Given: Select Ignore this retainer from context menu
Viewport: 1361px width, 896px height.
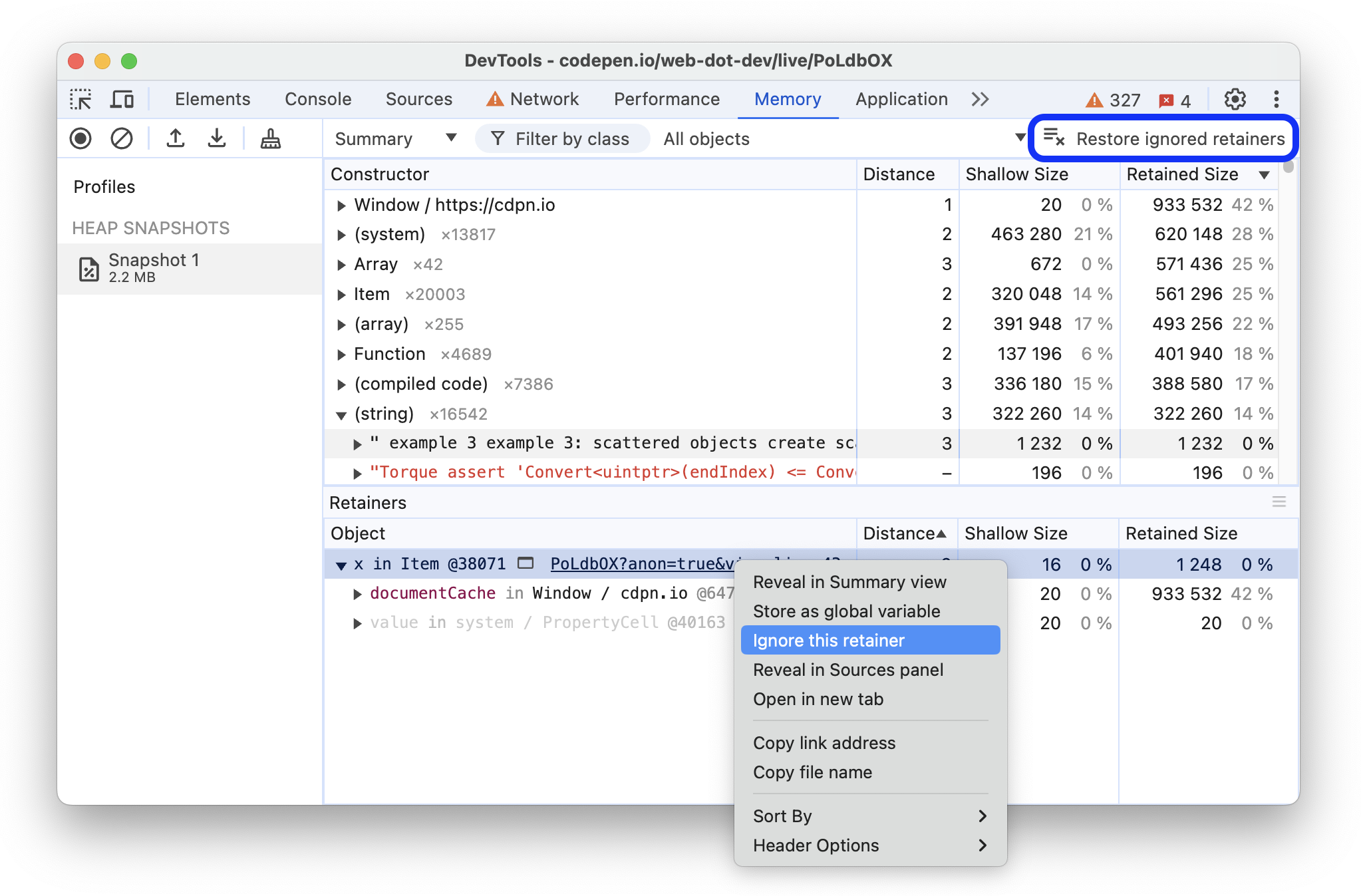Looking at the screenshot, I should pos(829,641).
